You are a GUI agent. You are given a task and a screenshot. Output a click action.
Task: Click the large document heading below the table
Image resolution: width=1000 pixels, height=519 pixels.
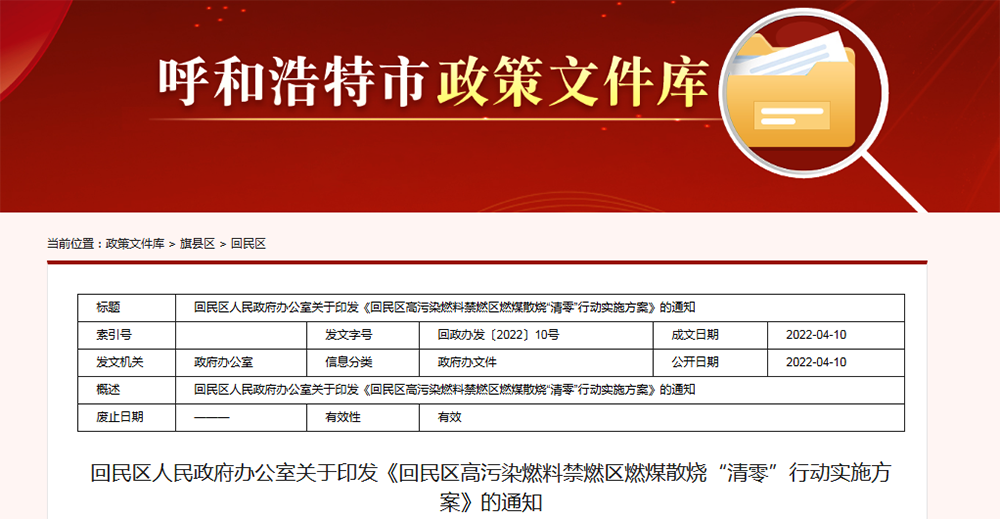click(x=490, y=487)
